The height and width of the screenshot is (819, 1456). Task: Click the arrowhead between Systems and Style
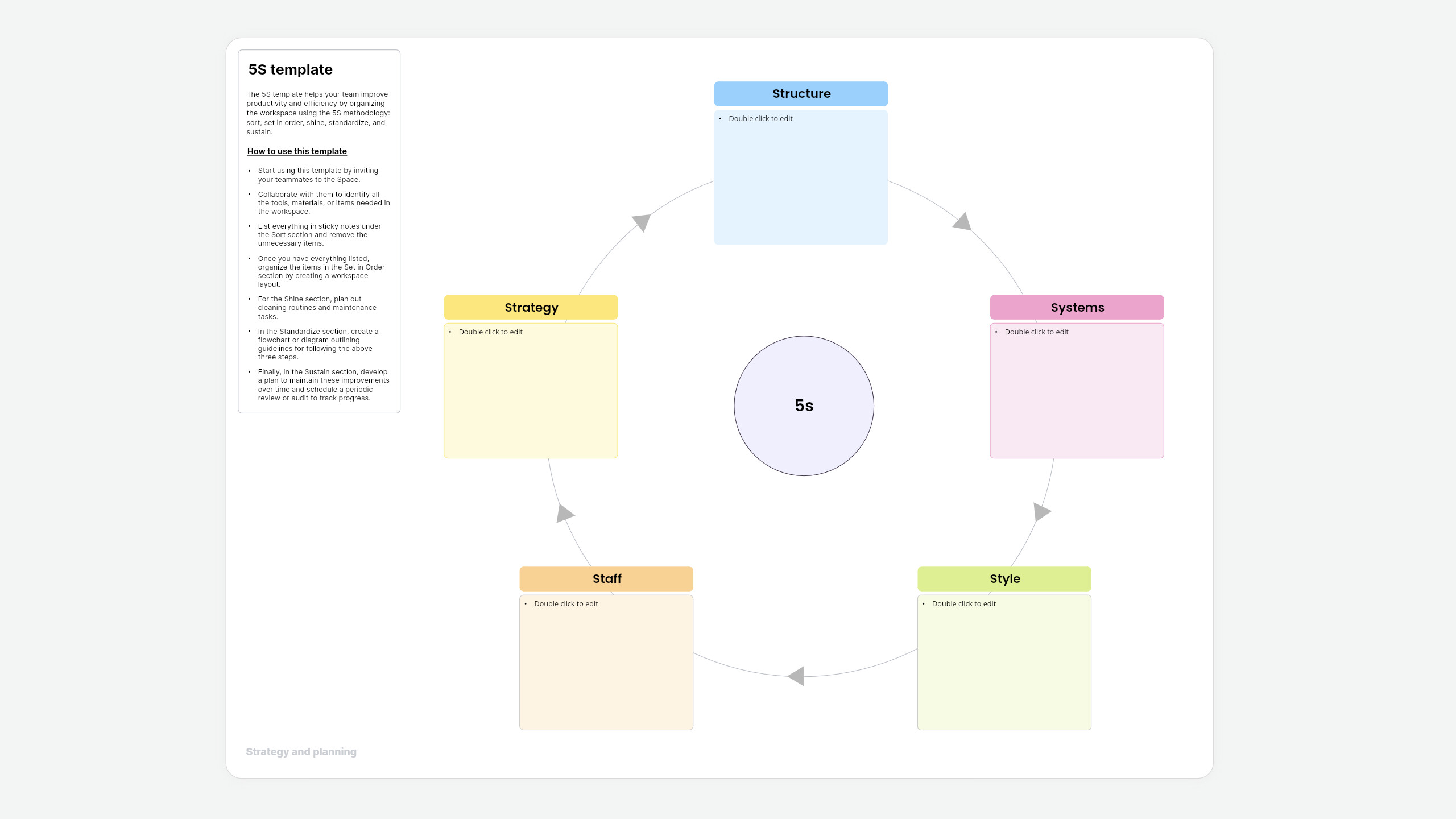tap(1041, 512)
